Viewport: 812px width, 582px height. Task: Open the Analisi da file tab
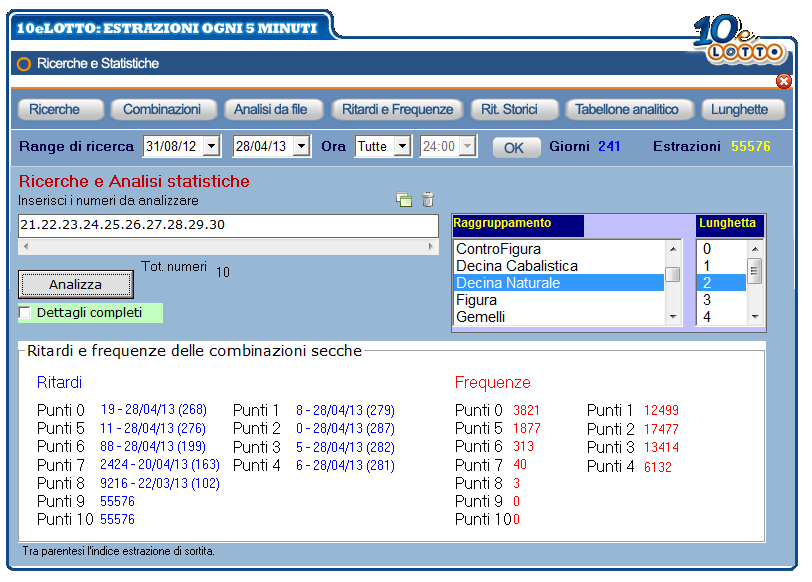273,110
